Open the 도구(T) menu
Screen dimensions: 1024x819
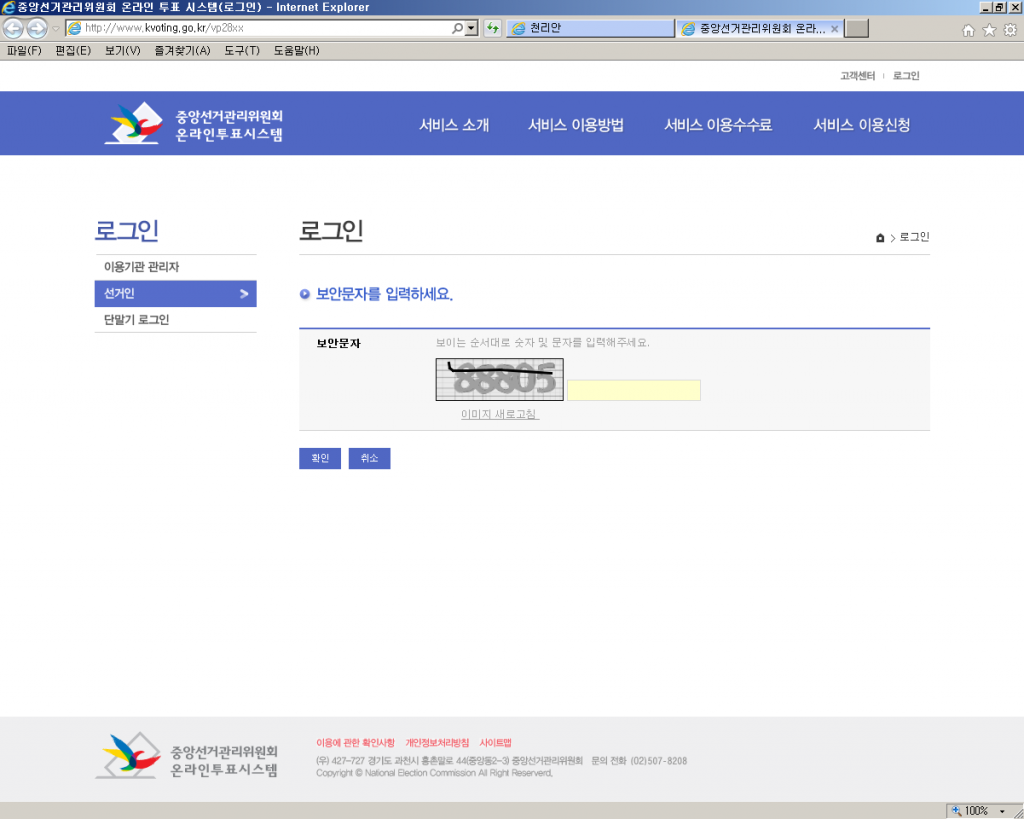tap(241, 50)
